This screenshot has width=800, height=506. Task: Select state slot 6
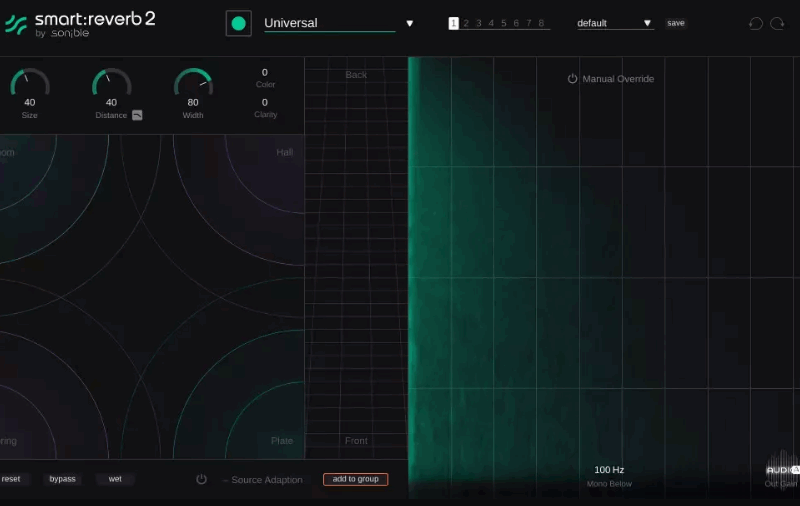click(516, 23)
